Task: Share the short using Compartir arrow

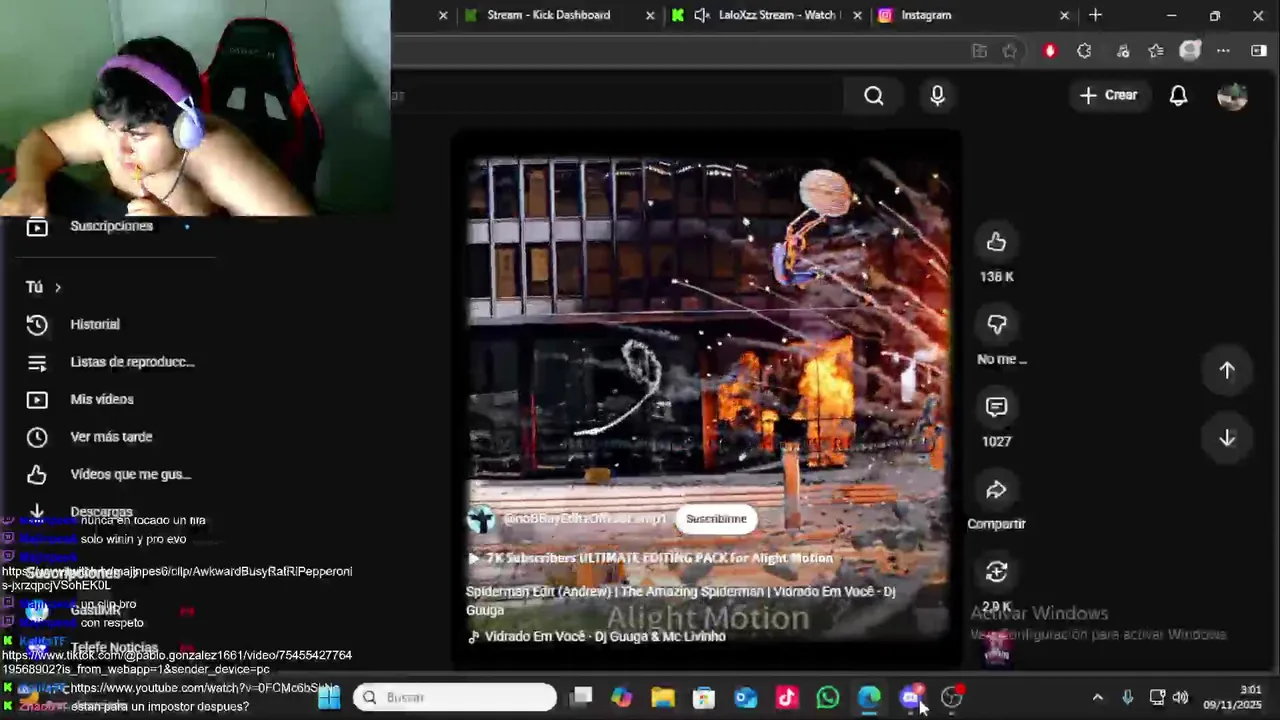Action: (996, 490)
